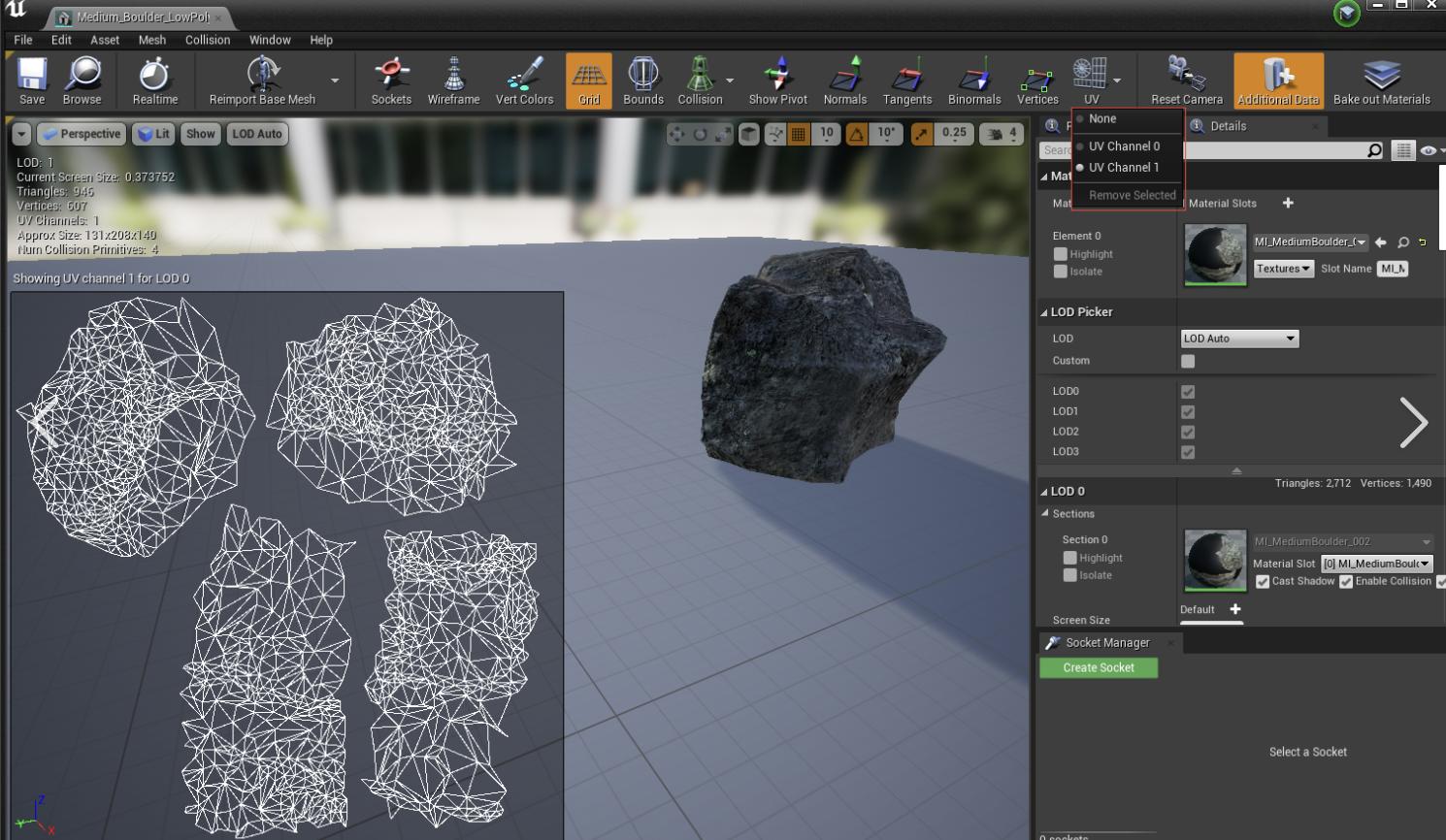Show Vert Colors on mesh
The image size is (1446, 840).
[x=524, y=80]
